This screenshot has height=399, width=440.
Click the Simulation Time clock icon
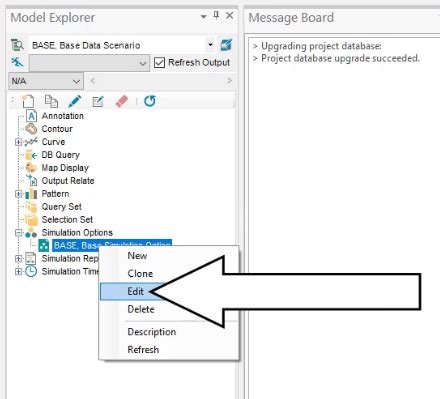pyautogui.click(x=31, y=272)
